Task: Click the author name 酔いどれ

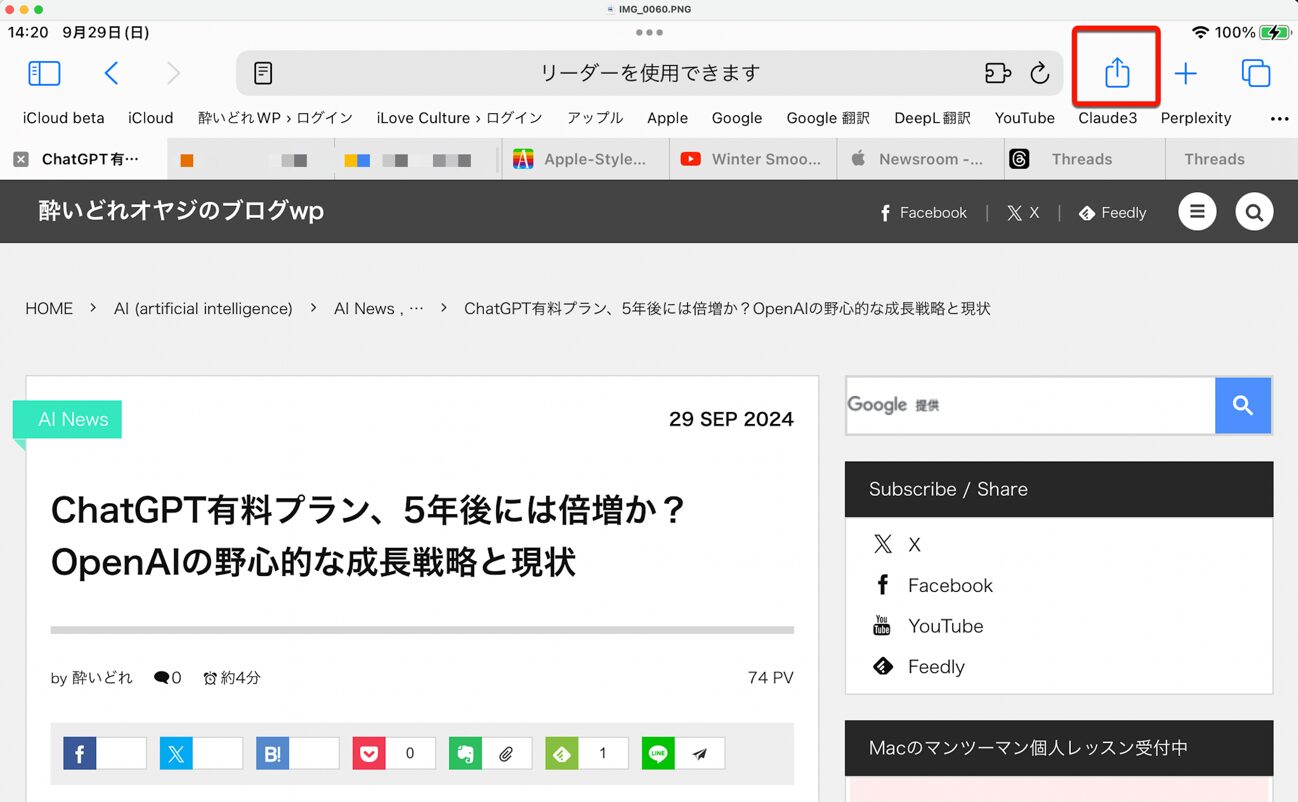Action: 102,678
